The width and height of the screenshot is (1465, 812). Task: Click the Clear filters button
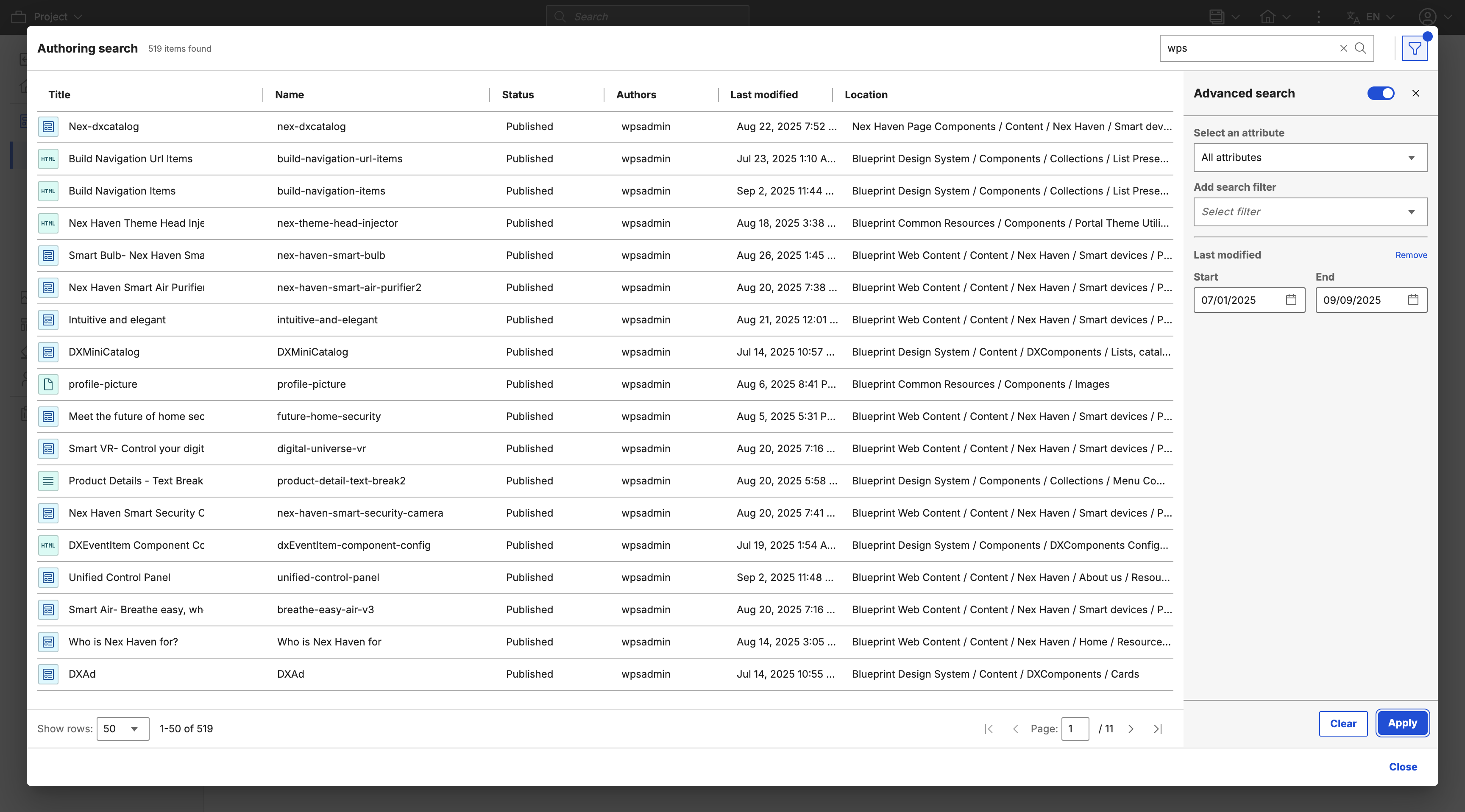tap(1343, 723)
